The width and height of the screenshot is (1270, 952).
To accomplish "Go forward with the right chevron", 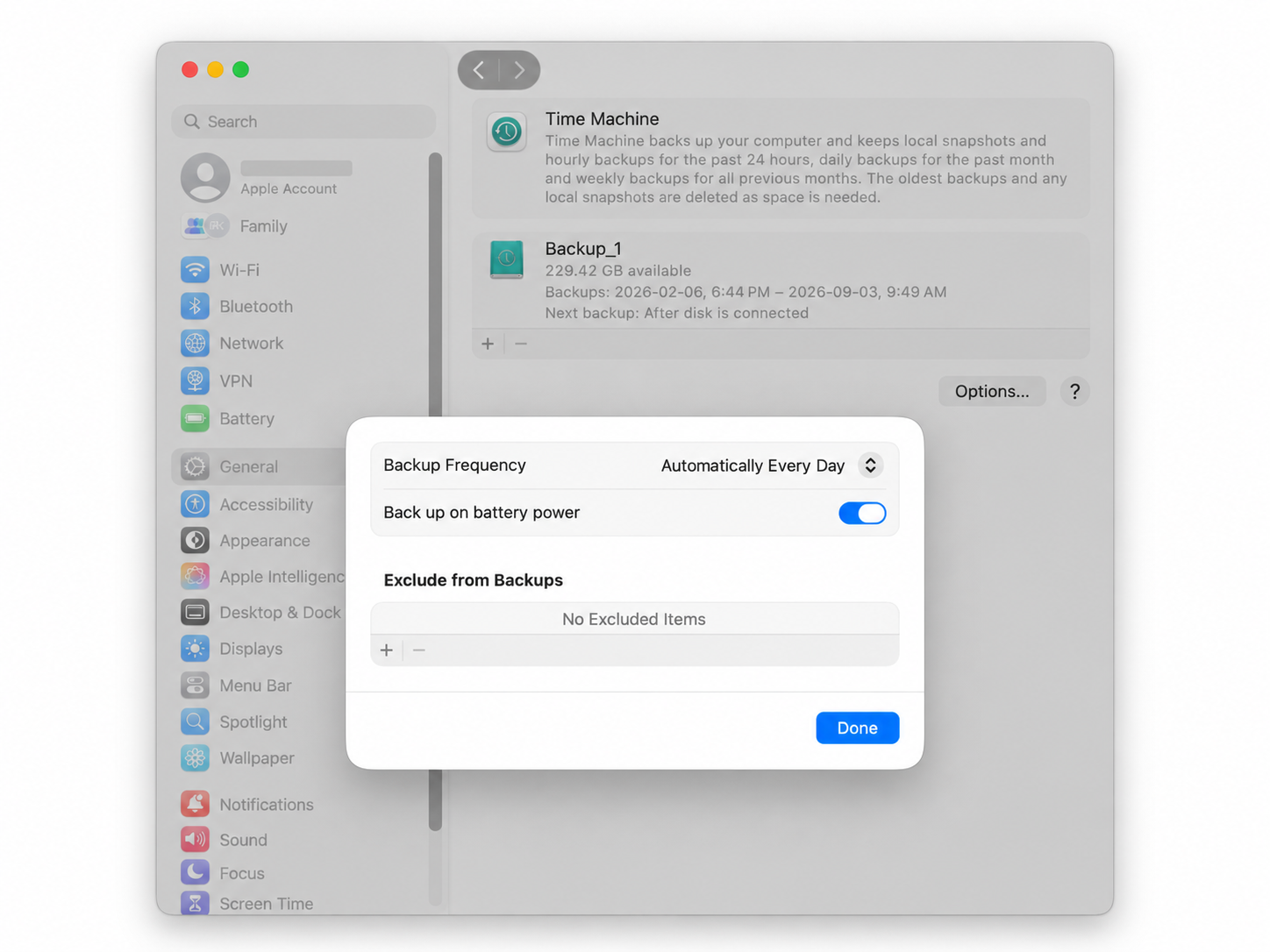I will 519,70.
